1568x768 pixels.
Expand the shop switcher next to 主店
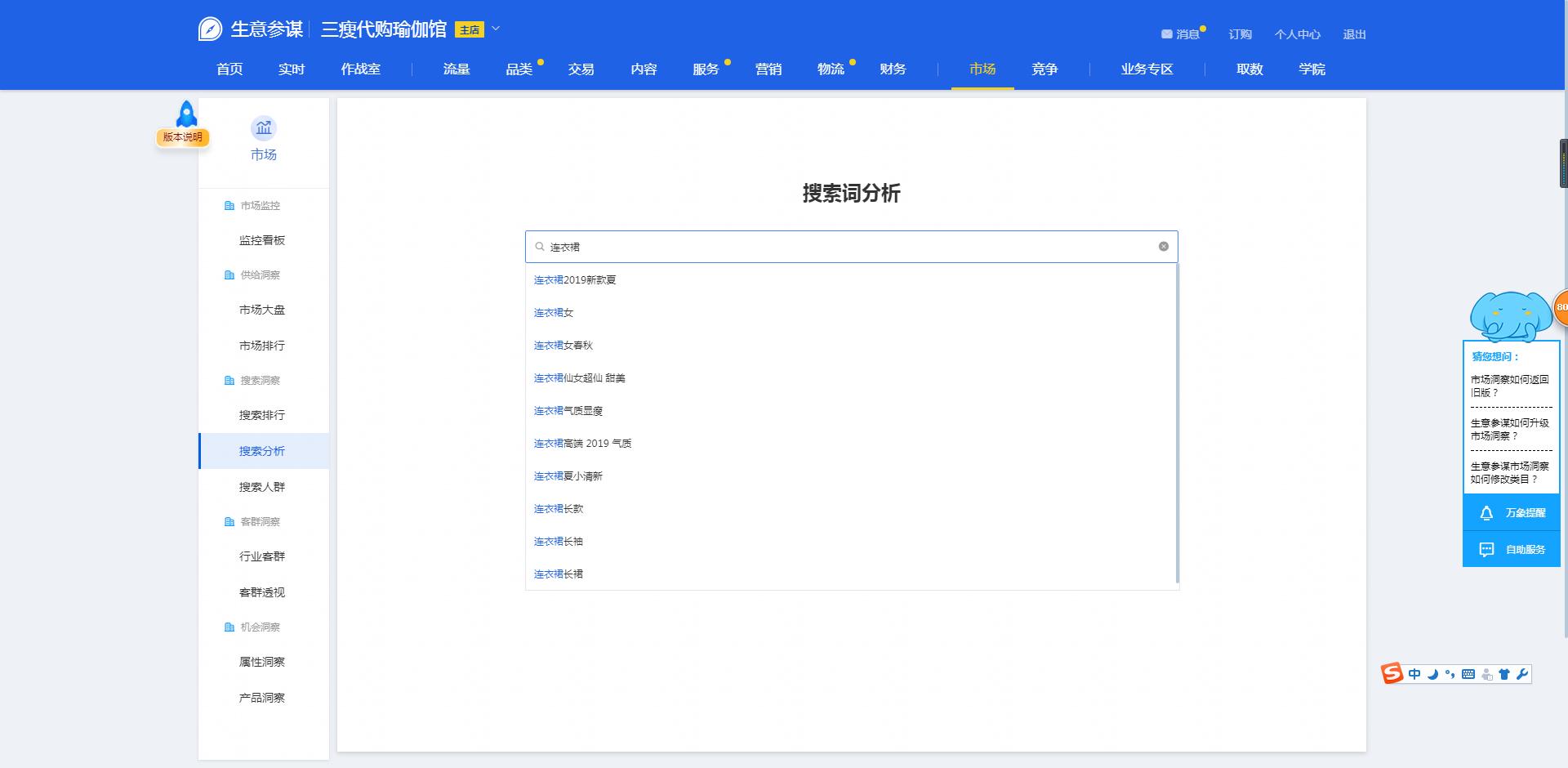click(x=494, y=29)
